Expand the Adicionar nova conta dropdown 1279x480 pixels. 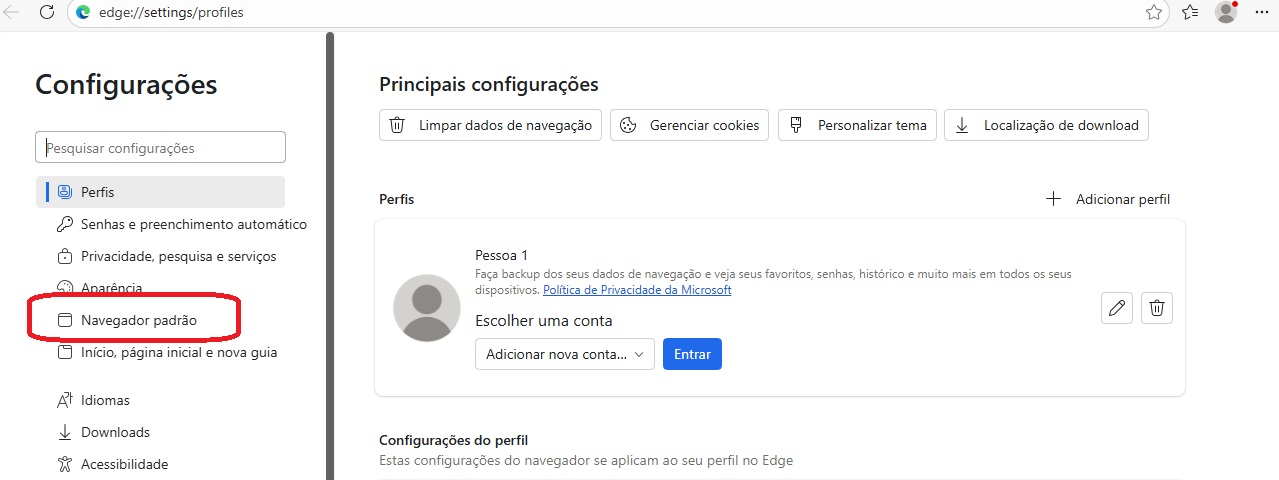565,354
